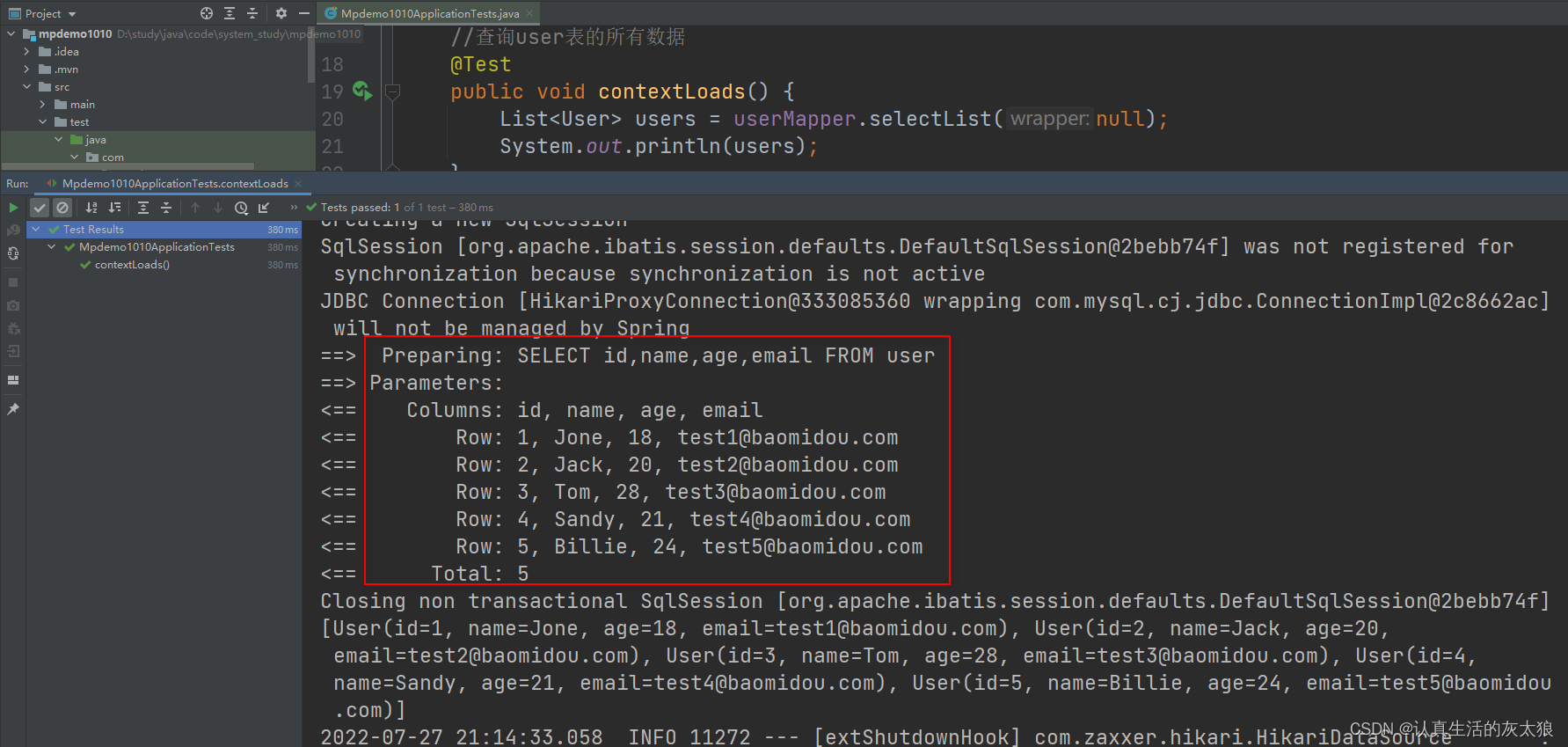Click the 'Total: 5' console line
The width and height of the screenshot is (1568, 747).
coord(479,574)
